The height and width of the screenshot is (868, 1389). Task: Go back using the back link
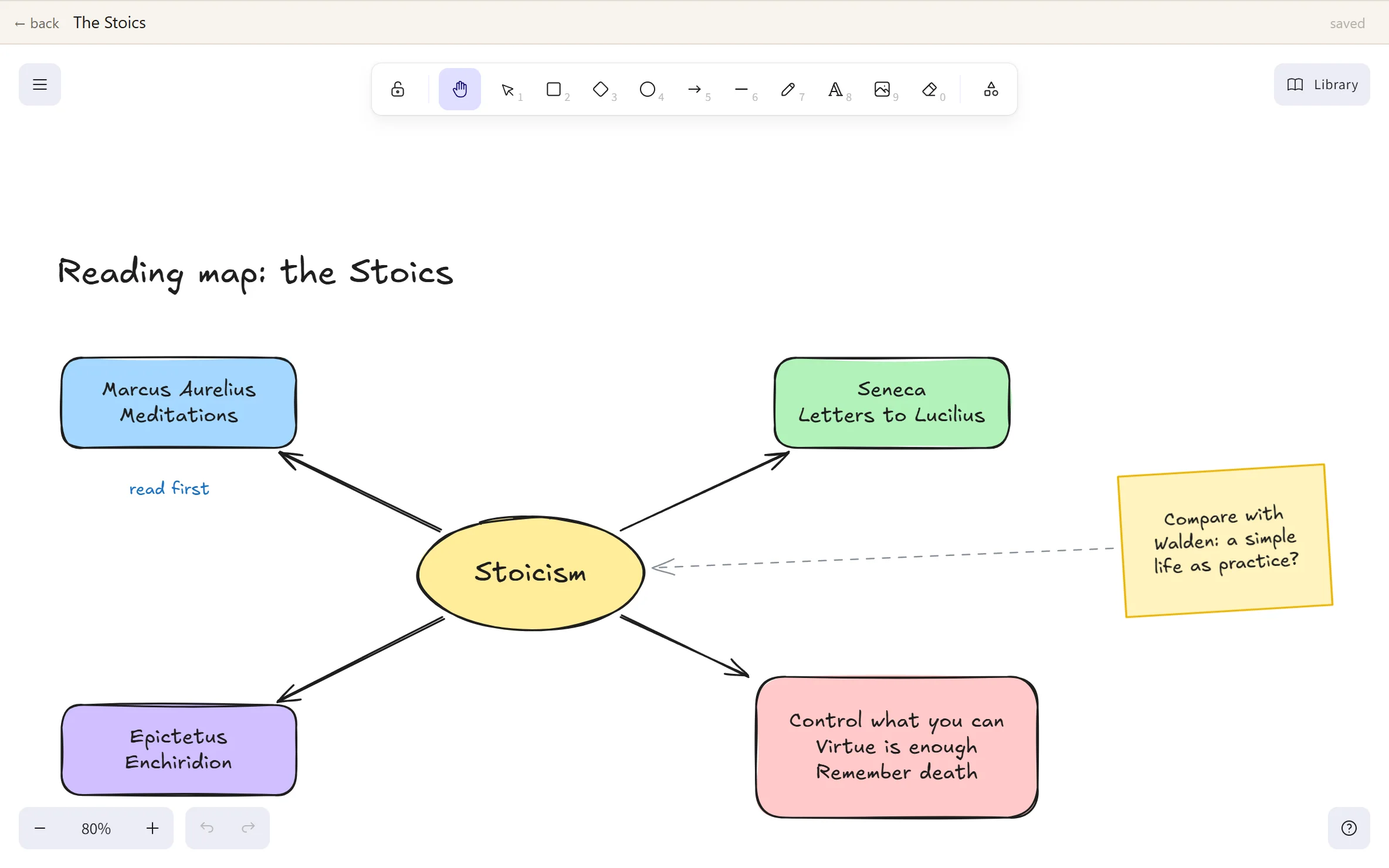[37, 23]
